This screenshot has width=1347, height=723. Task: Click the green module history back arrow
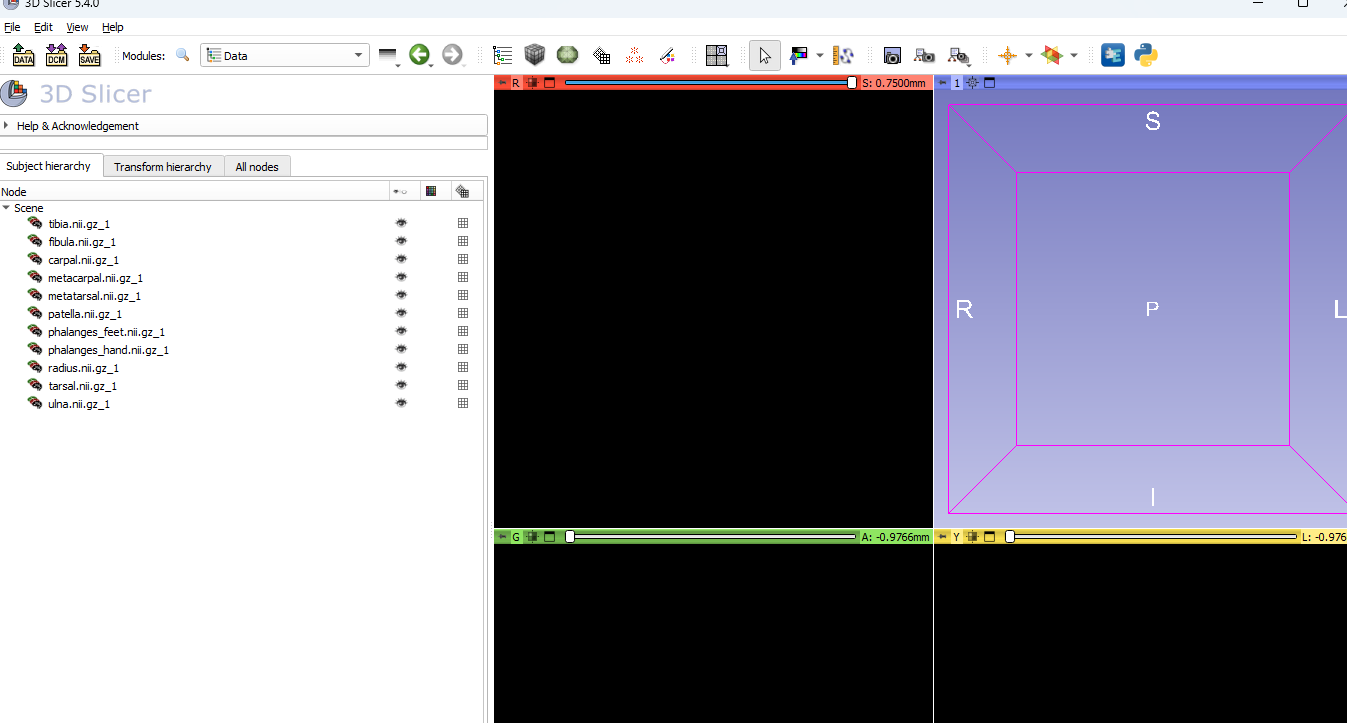tap(420, 55)
